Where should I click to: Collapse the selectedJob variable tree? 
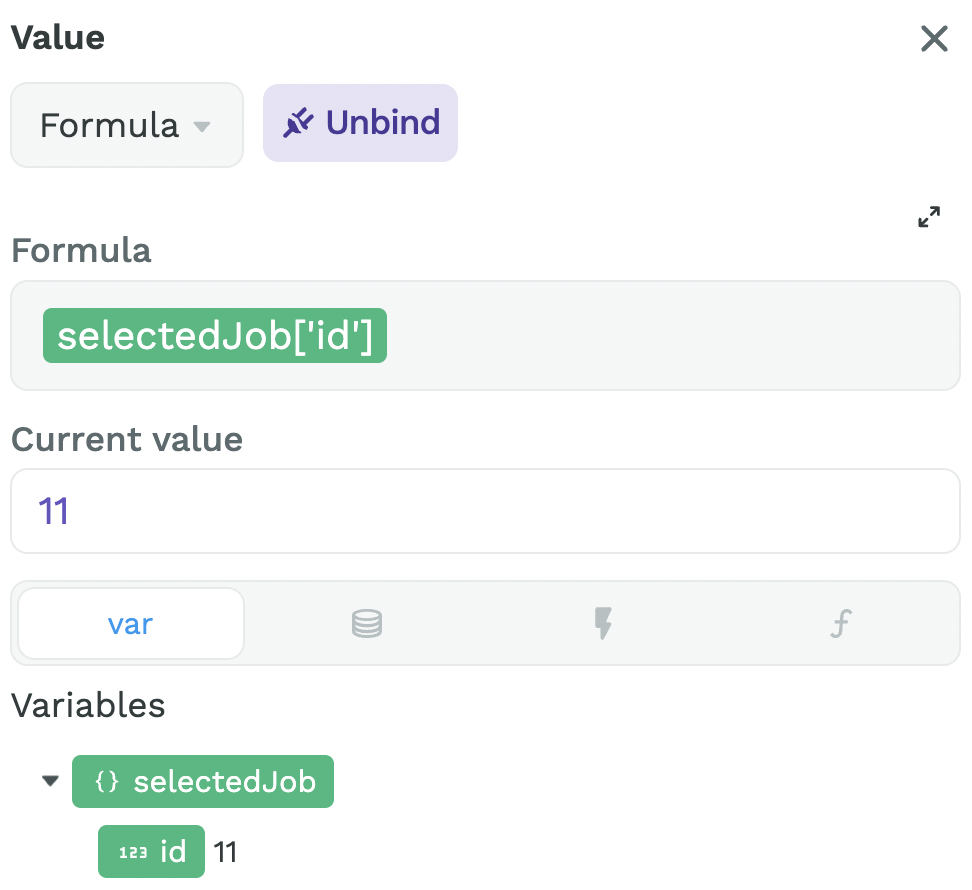click(50, 781)
